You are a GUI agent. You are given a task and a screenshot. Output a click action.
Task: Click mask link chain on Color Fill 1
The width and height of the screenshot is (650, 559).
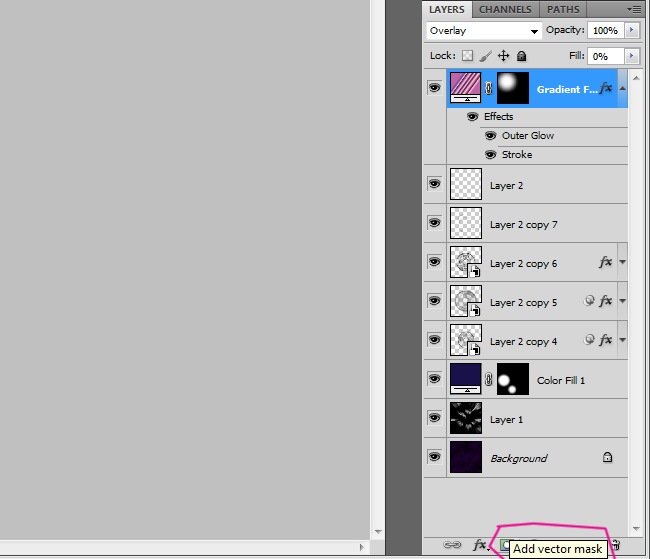489,379
